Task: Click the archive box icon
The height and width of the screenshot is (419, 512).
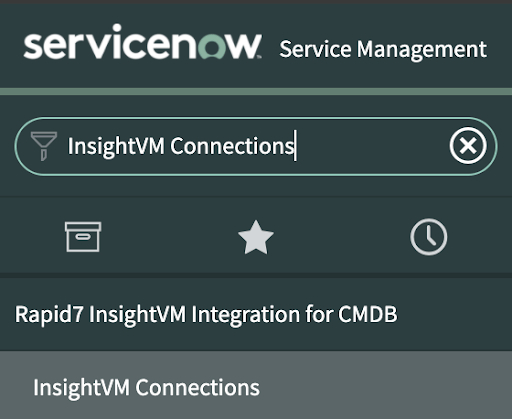Action: 83,237
